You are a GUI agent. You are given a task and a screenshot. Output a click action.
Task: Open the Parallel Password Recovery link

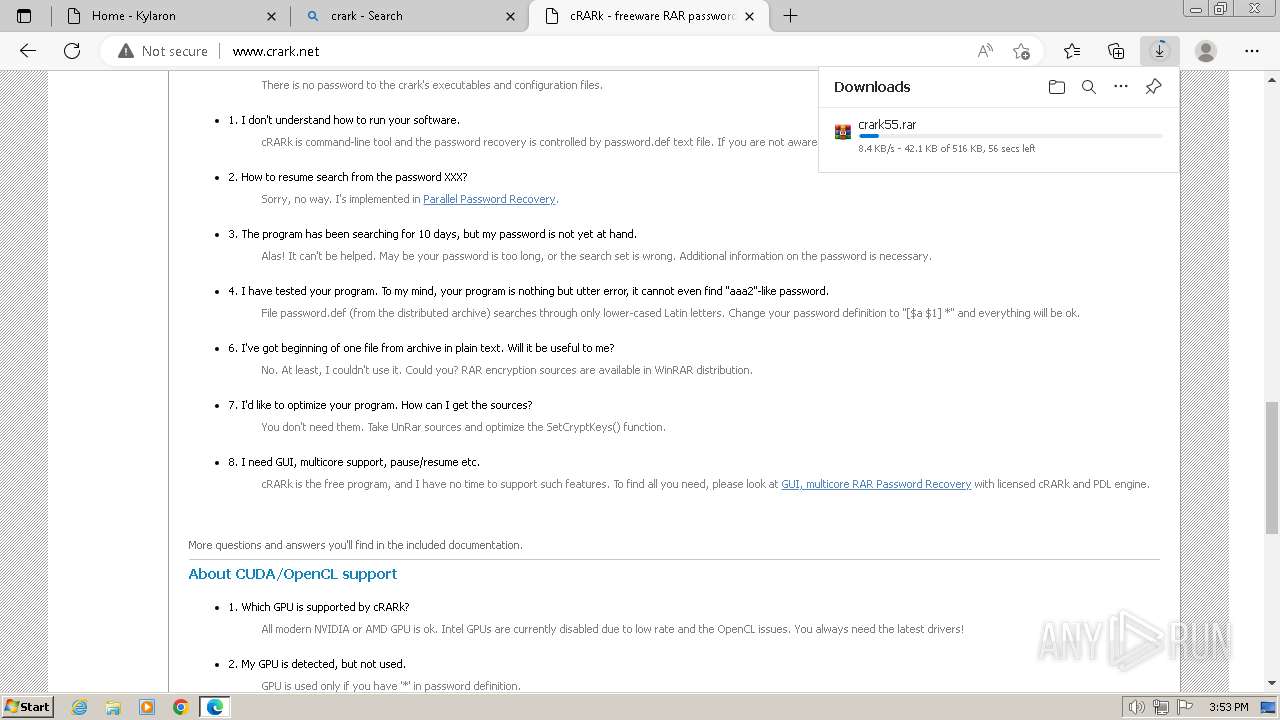(489, 199)
